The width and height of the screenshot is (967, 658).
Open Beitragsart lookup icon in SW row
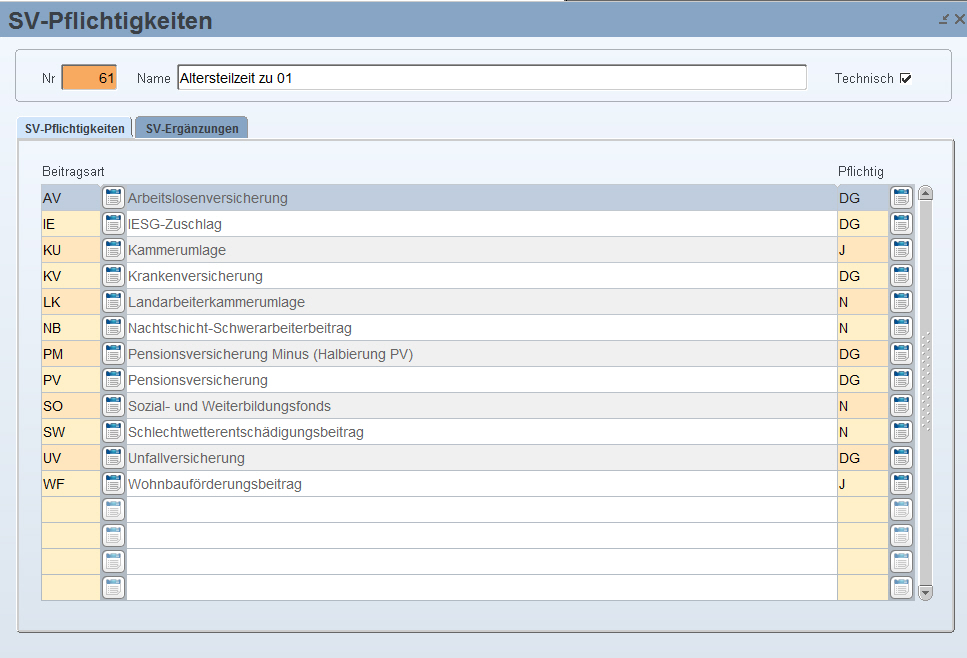pyautogui.click(x=113, y=432)
